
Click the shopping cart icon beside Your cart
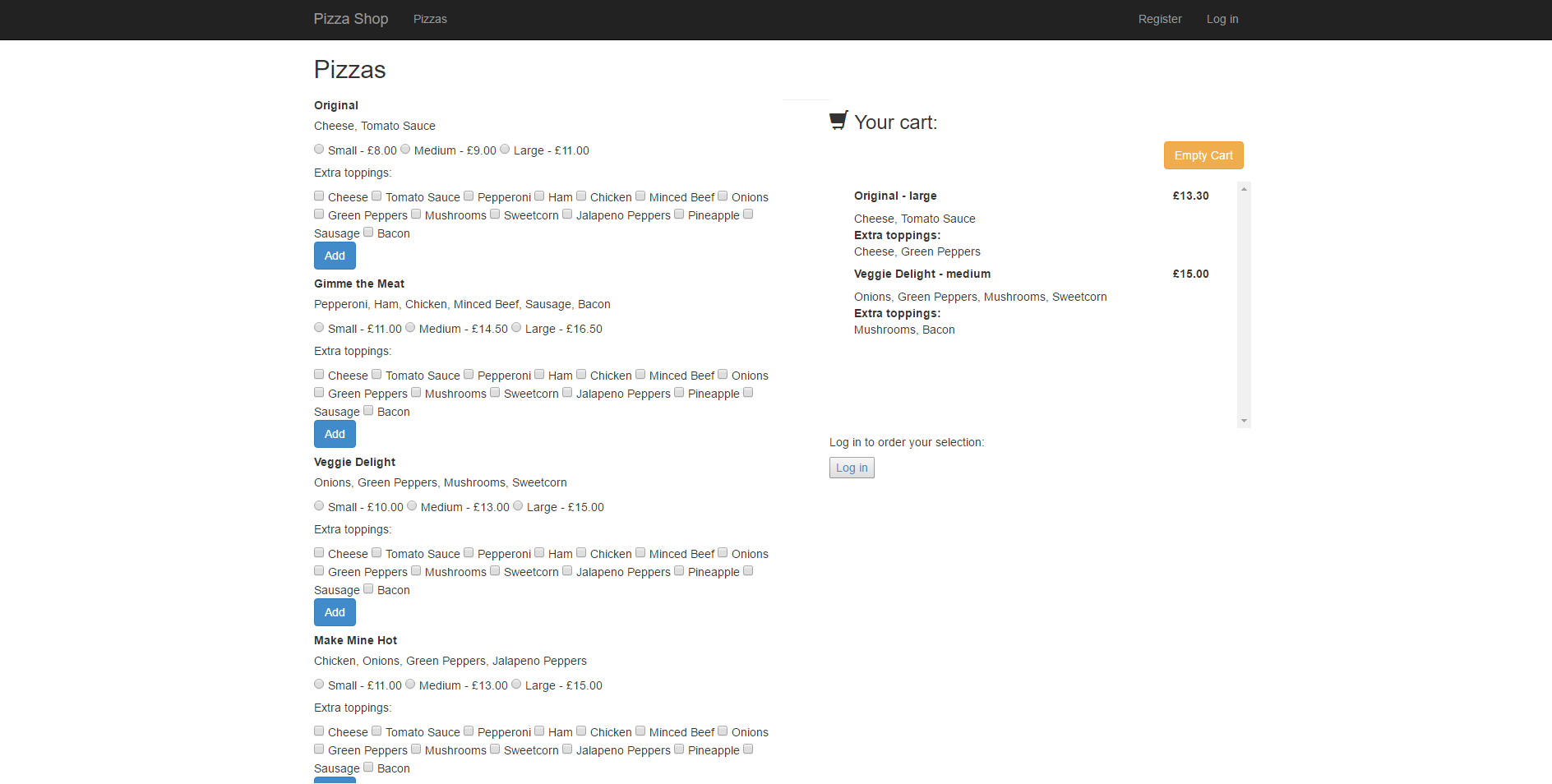click(838, 121)
